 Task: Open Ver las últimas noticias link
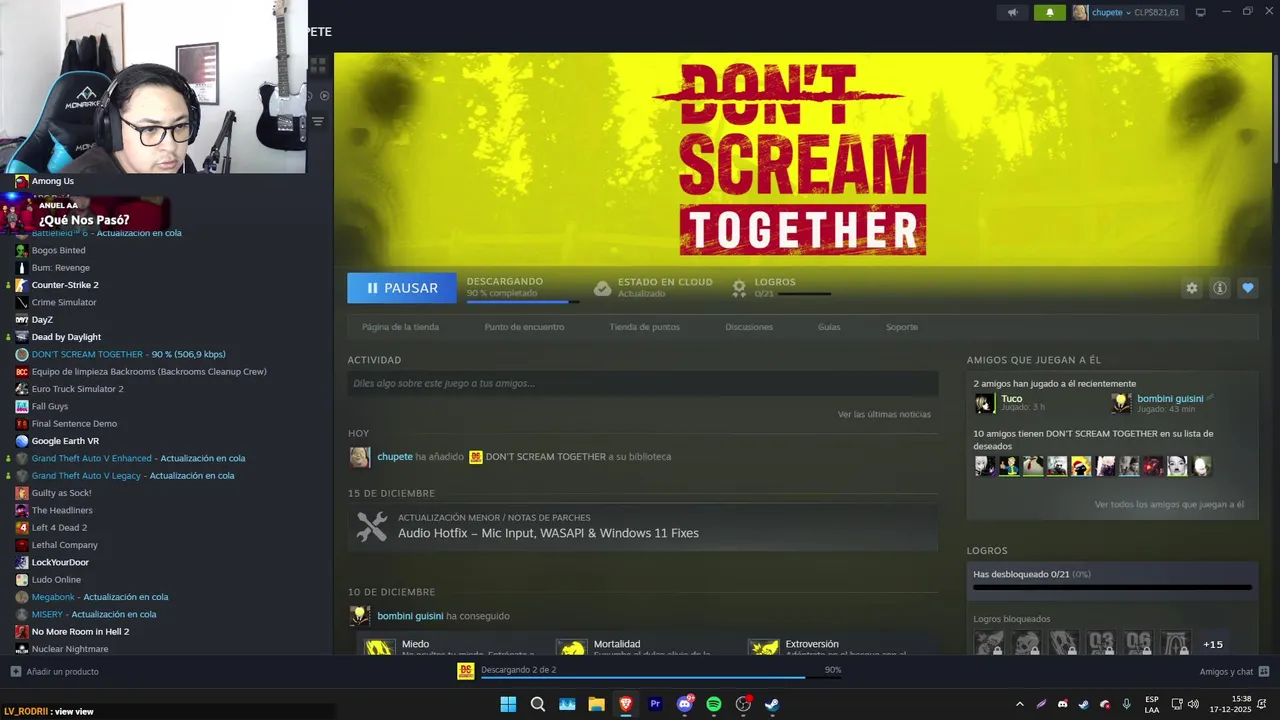[x=884, y=414]
